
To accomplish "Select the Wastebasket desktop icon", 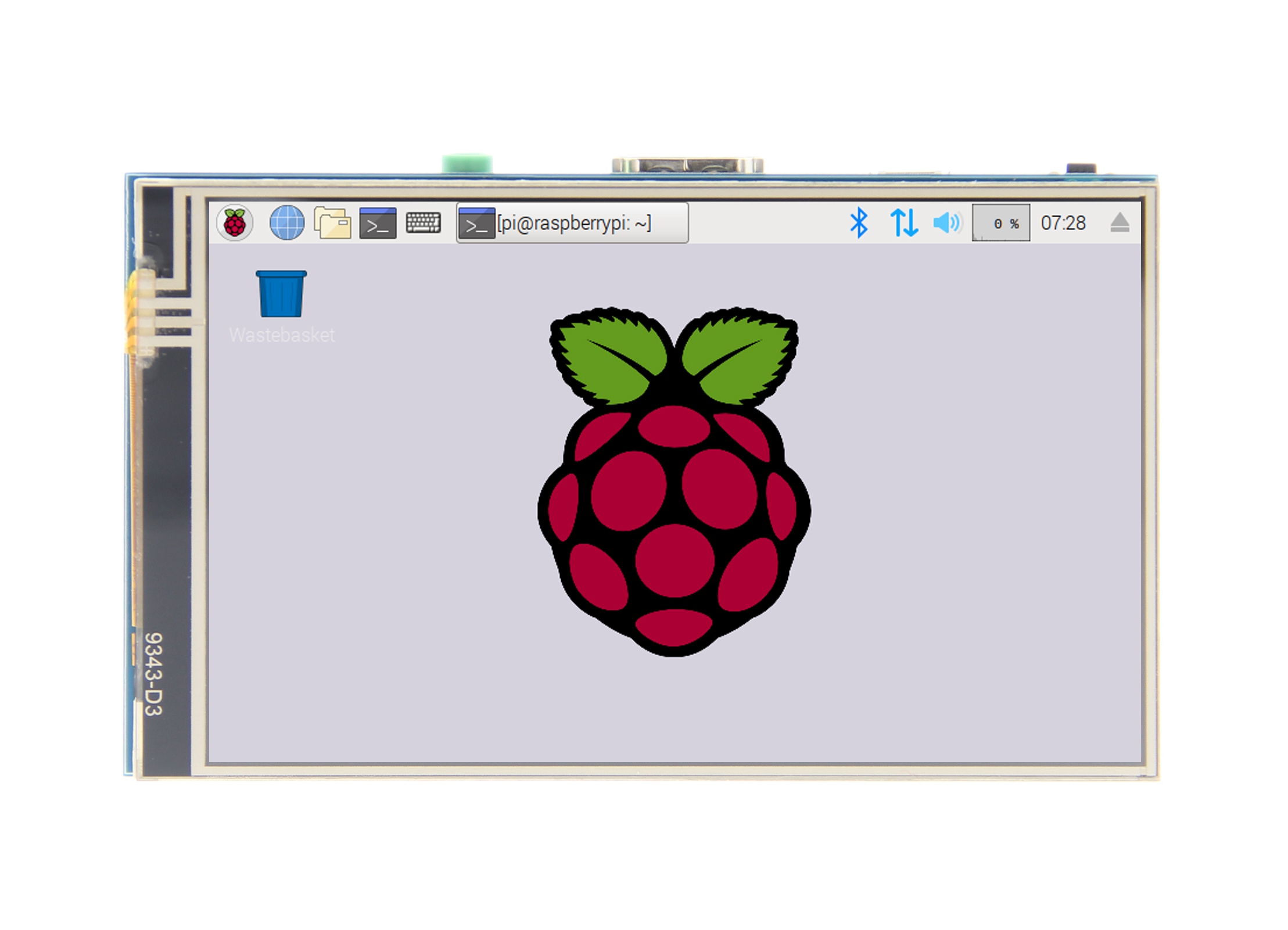I will tap(281, 294).
